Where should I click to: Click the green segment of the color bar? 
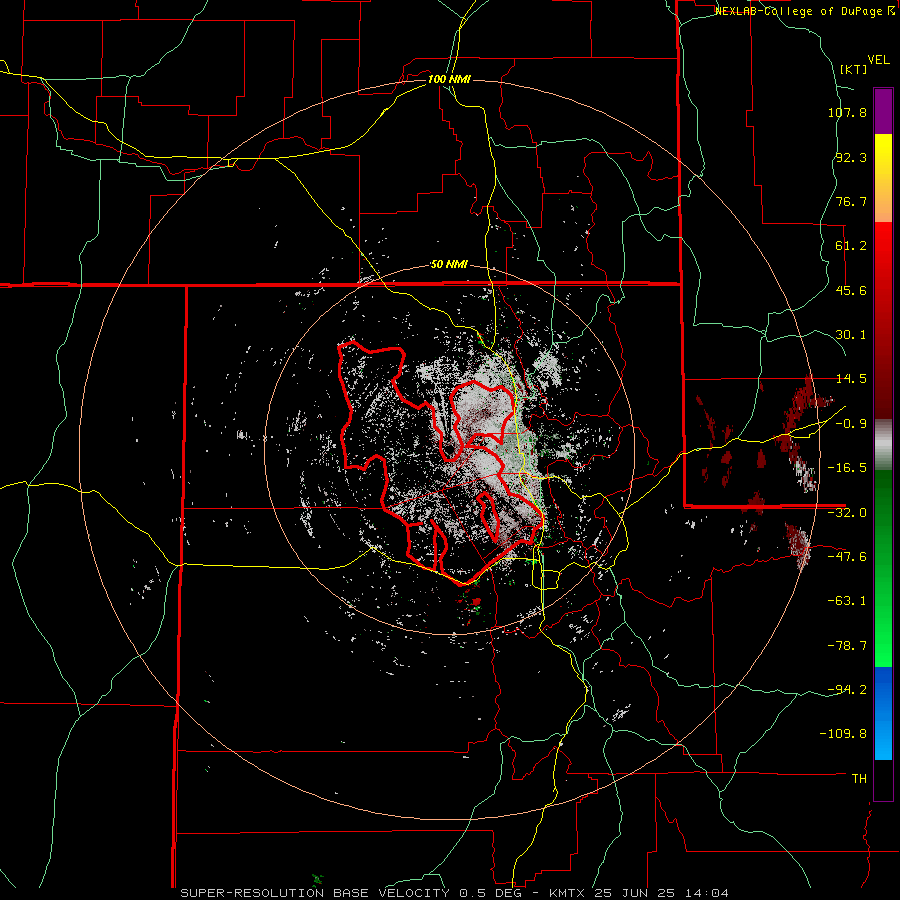pos(883,568)
